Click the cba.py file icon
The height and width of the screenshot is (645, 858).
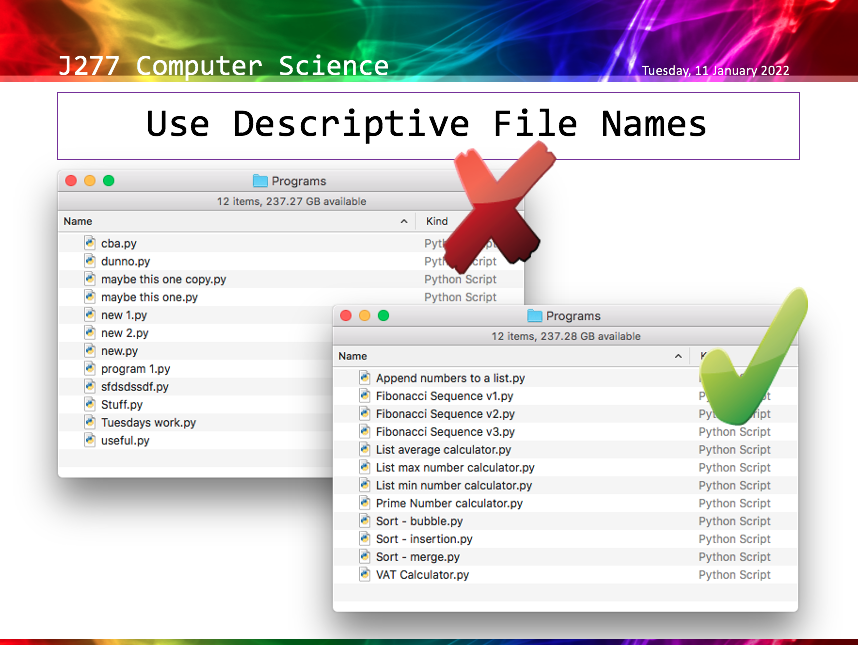click(x=90, y=243)
